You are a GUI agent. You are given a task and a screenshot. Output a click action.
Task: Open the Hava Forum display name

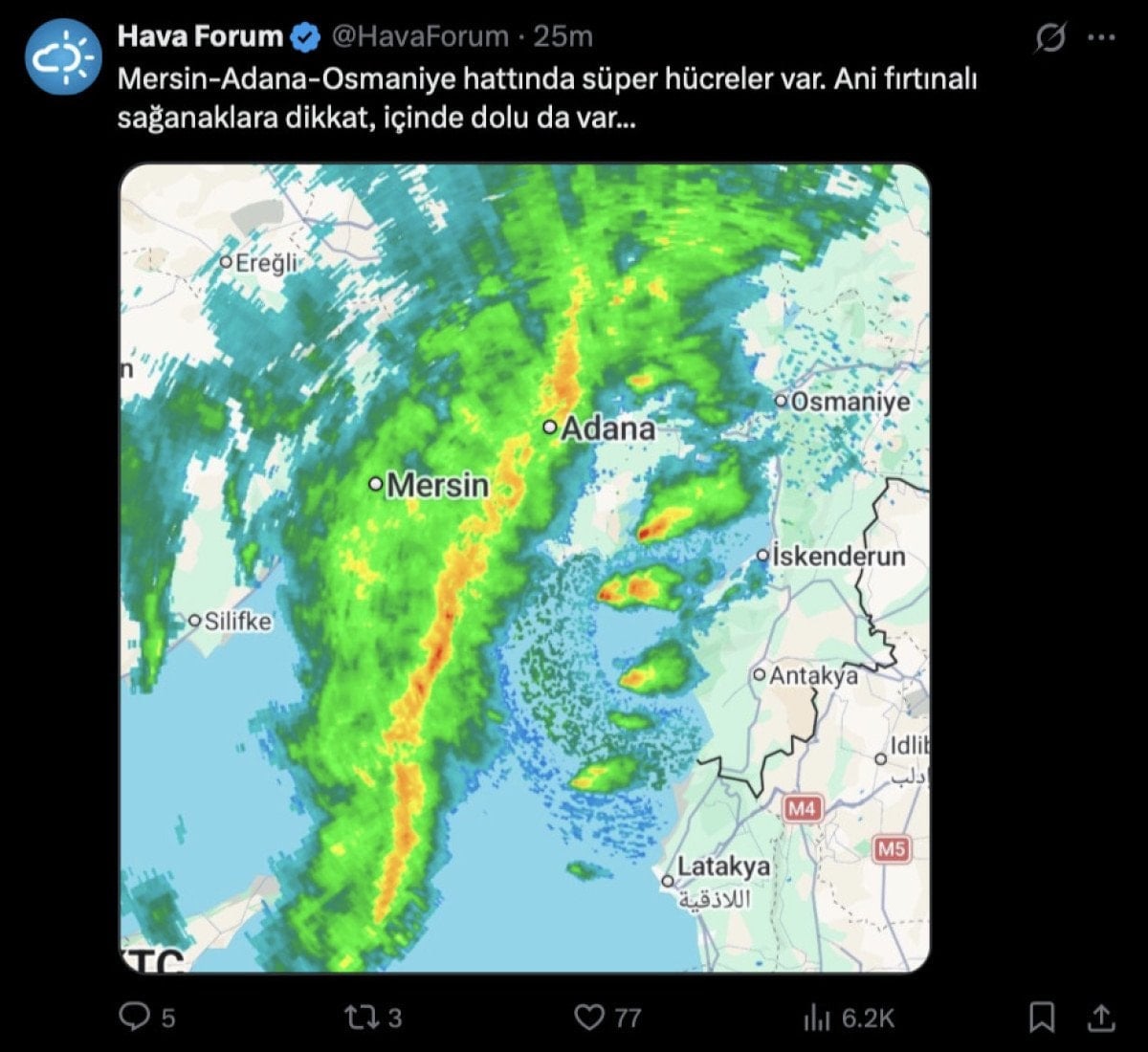(x=200, y=37)
